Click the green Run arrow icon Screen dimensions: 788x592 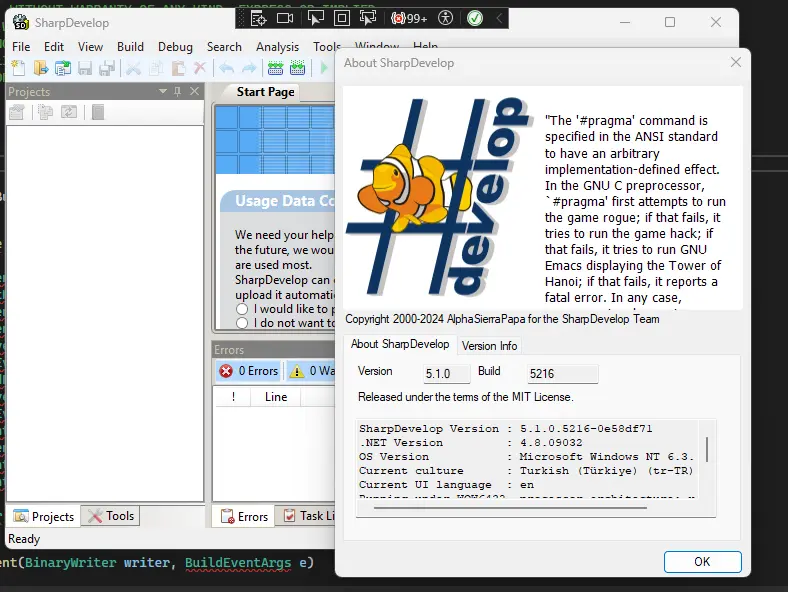(324, 68)
